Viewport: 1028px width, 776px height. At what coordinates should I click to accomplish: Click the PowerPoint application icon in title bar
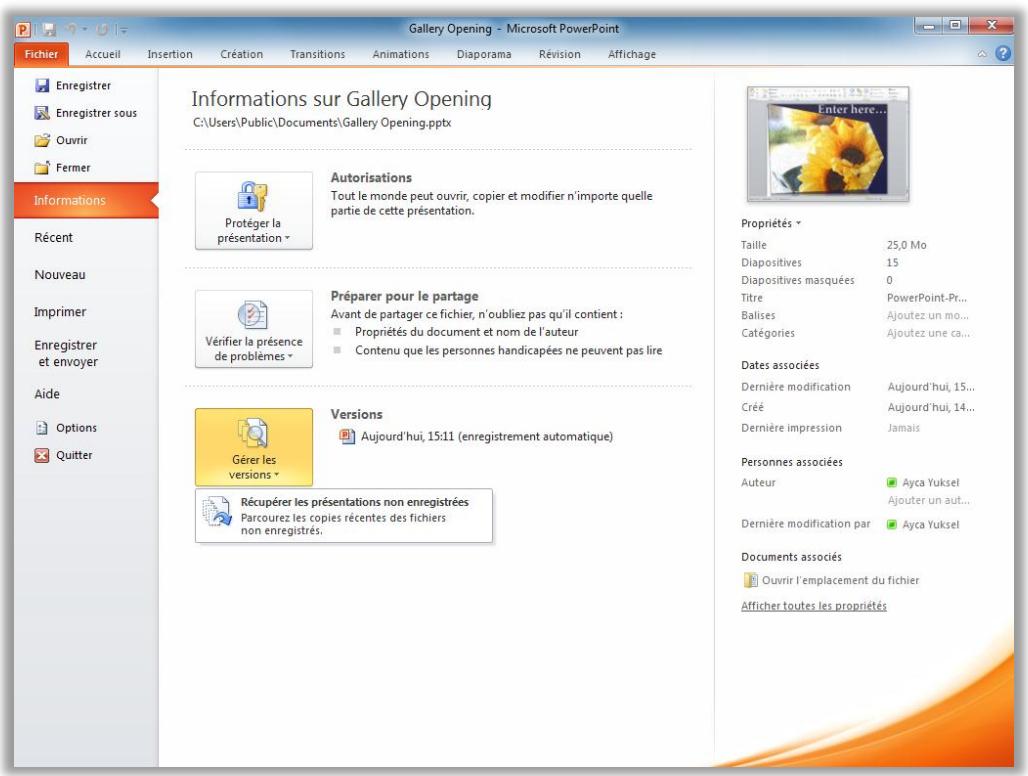pyautogui.click(x=23, y=29)
